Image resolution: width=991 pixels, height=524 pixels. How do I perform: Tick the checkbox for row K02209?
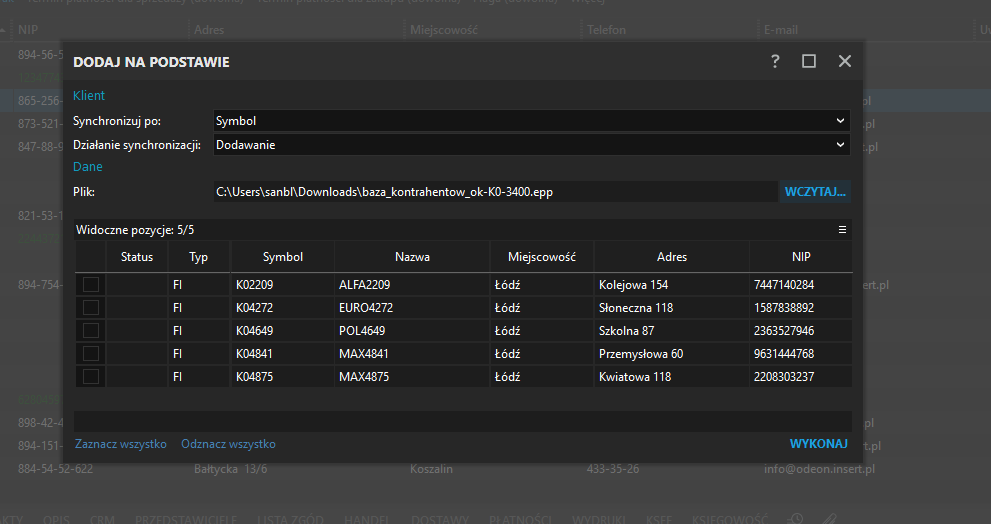pyautogui.click(x=91, y=284)
